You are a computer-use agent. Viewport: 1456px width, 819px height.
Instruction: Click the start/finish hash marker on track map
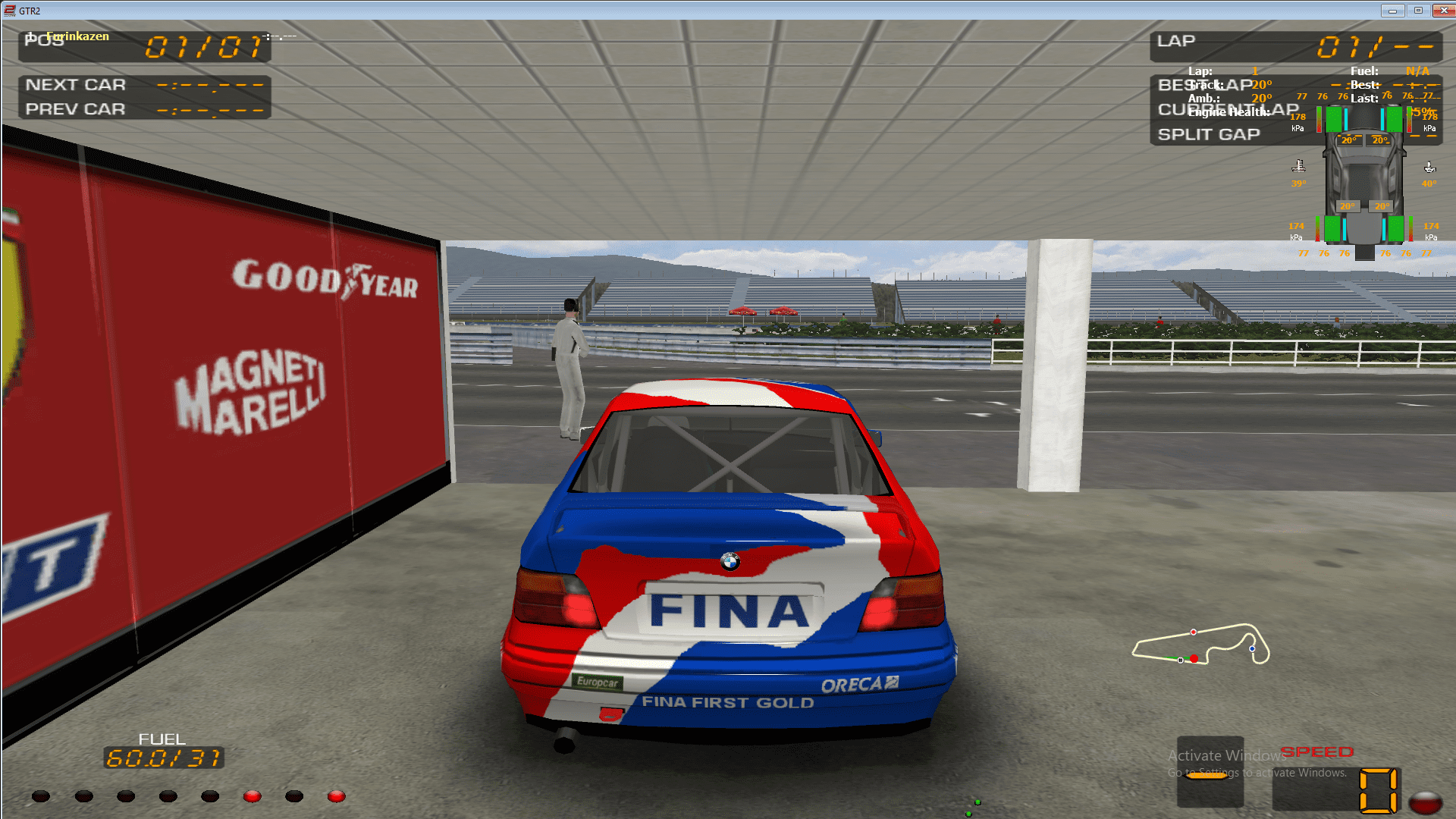[1180, 660]
